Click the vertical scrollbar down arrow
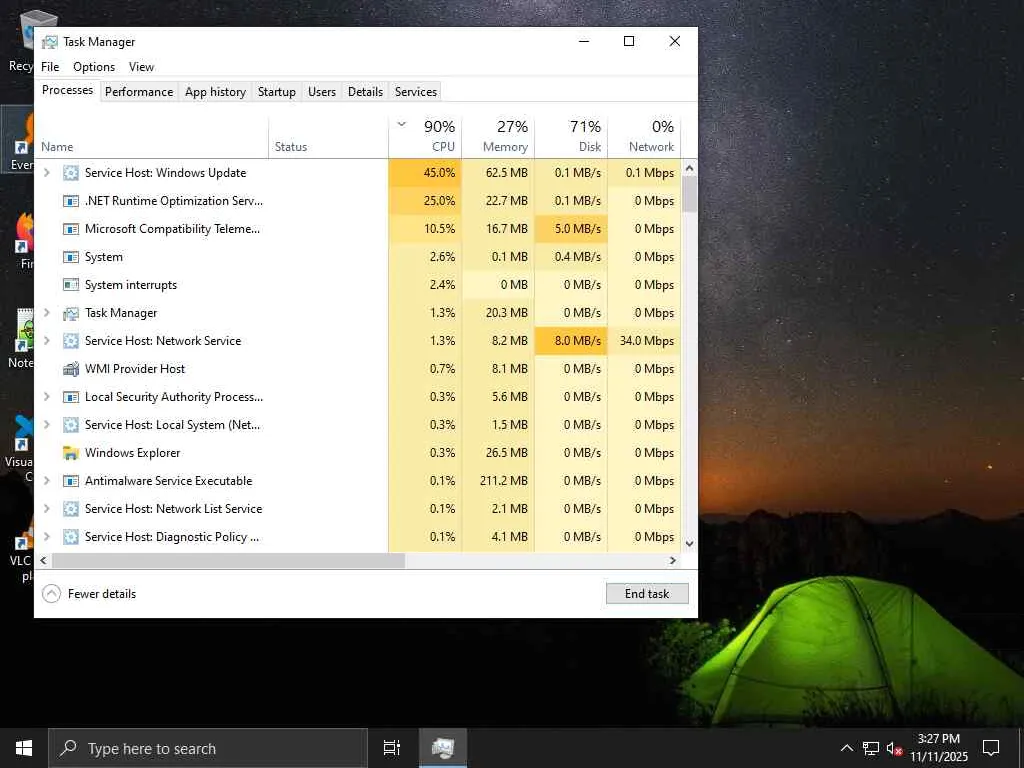The width and height of the screenshot is (1024, 768). click(690, 543)
